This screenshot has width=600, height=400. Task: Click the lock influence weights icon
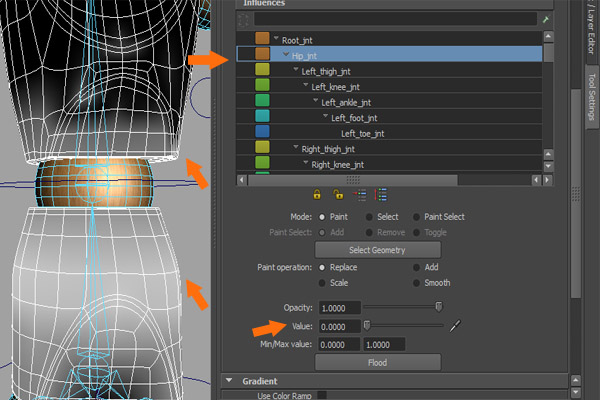point(317,195)
